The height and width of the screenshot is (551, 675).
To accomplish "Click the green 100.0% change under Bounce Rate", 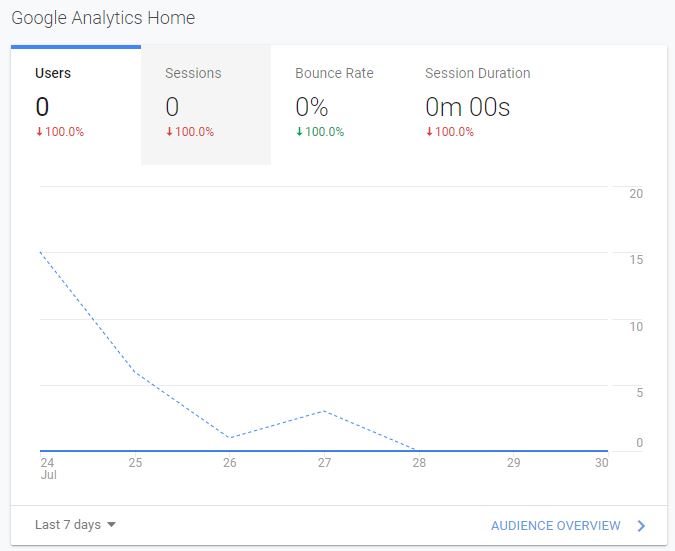I will pos(320,132).
